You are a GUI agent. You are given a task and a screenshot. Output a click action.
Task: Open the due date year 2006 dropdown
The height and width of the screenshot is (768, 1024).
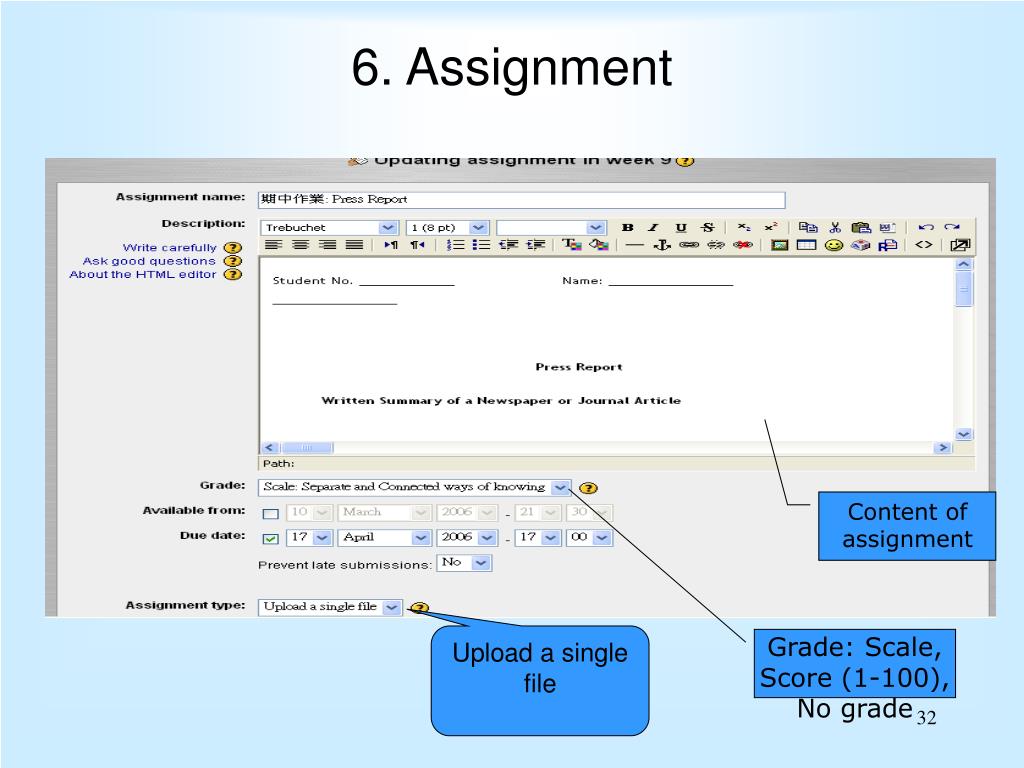pyautogui.click(x=468, y=537)
